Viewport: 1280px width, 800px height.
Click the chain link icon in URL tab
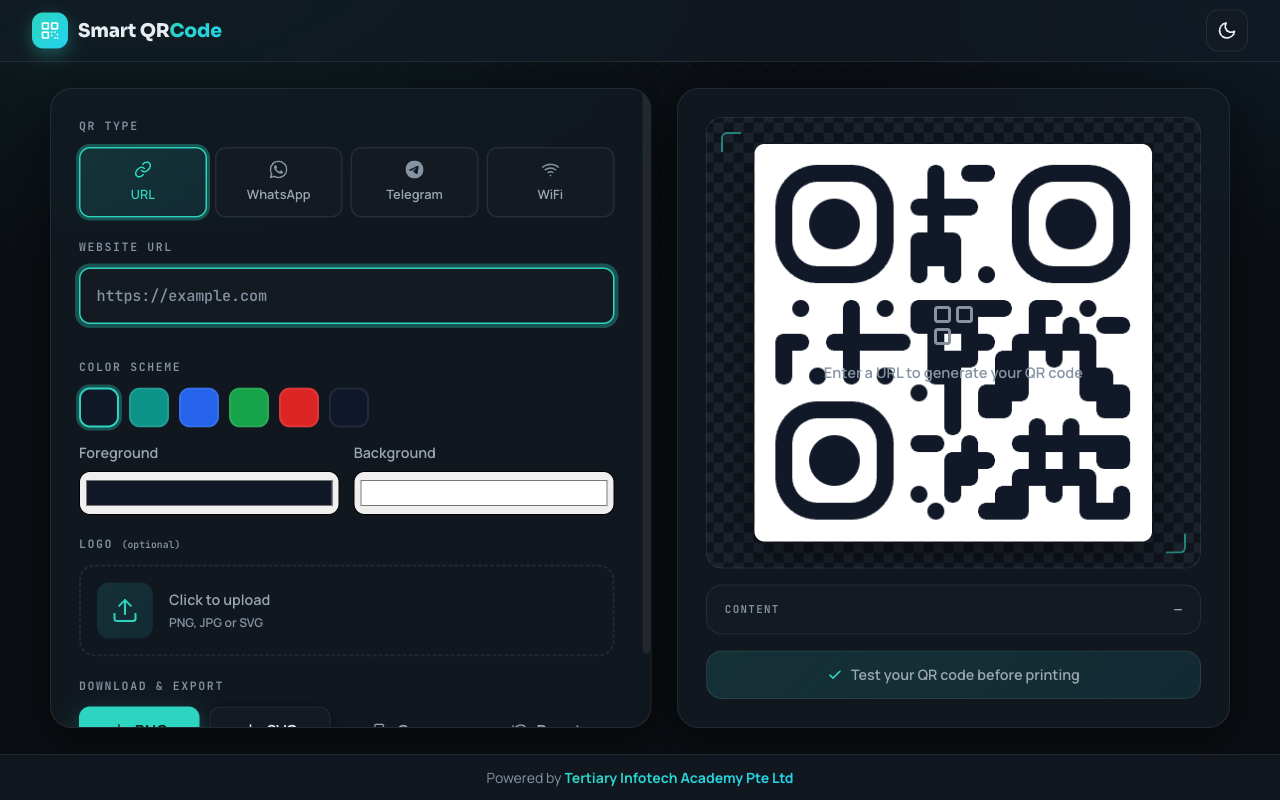tap(143, 170)
